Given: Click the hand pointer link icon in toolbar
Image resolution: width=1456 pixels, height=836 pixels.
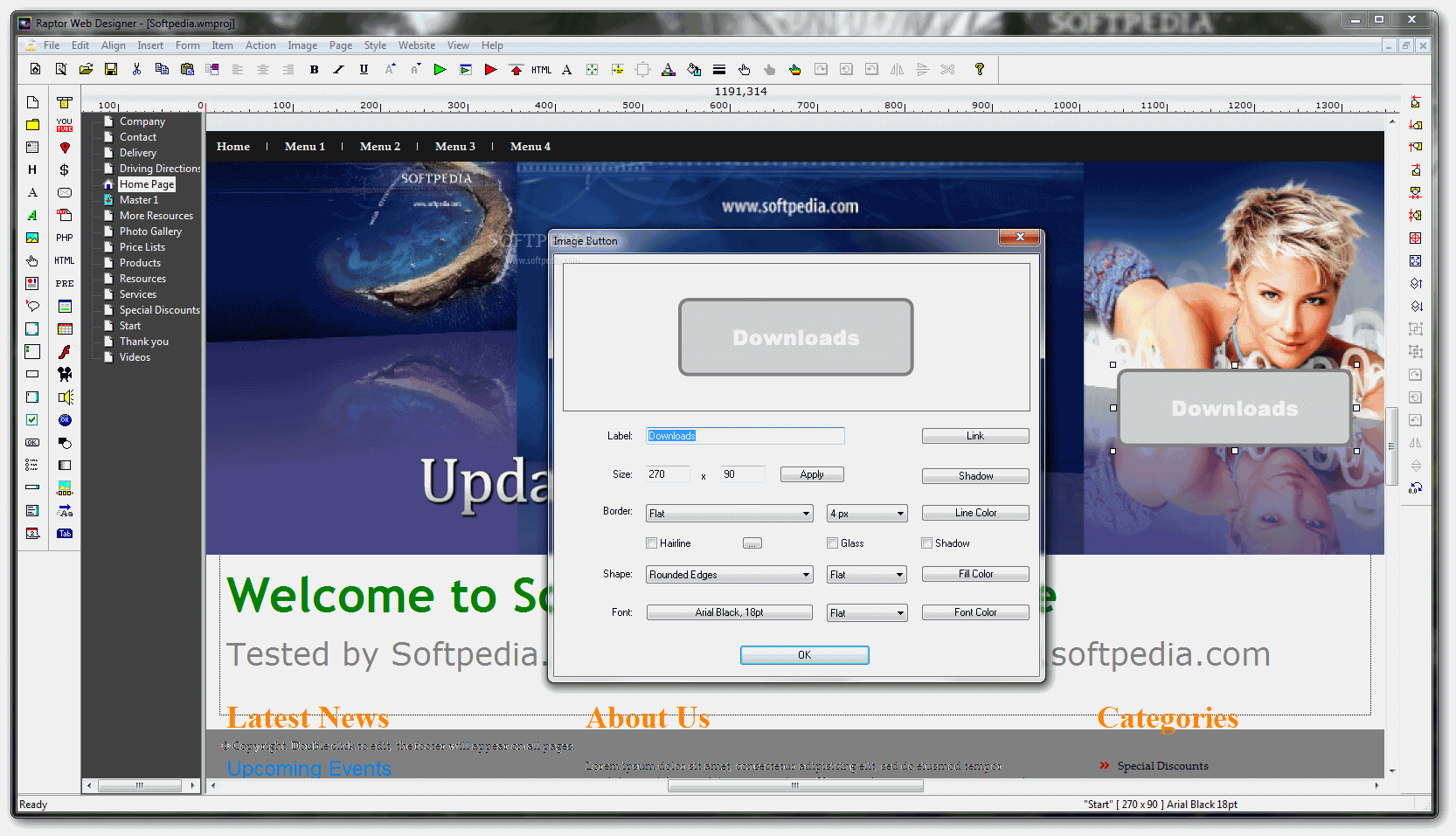Looking at the screenshot, I should click(x=745, y=70).
